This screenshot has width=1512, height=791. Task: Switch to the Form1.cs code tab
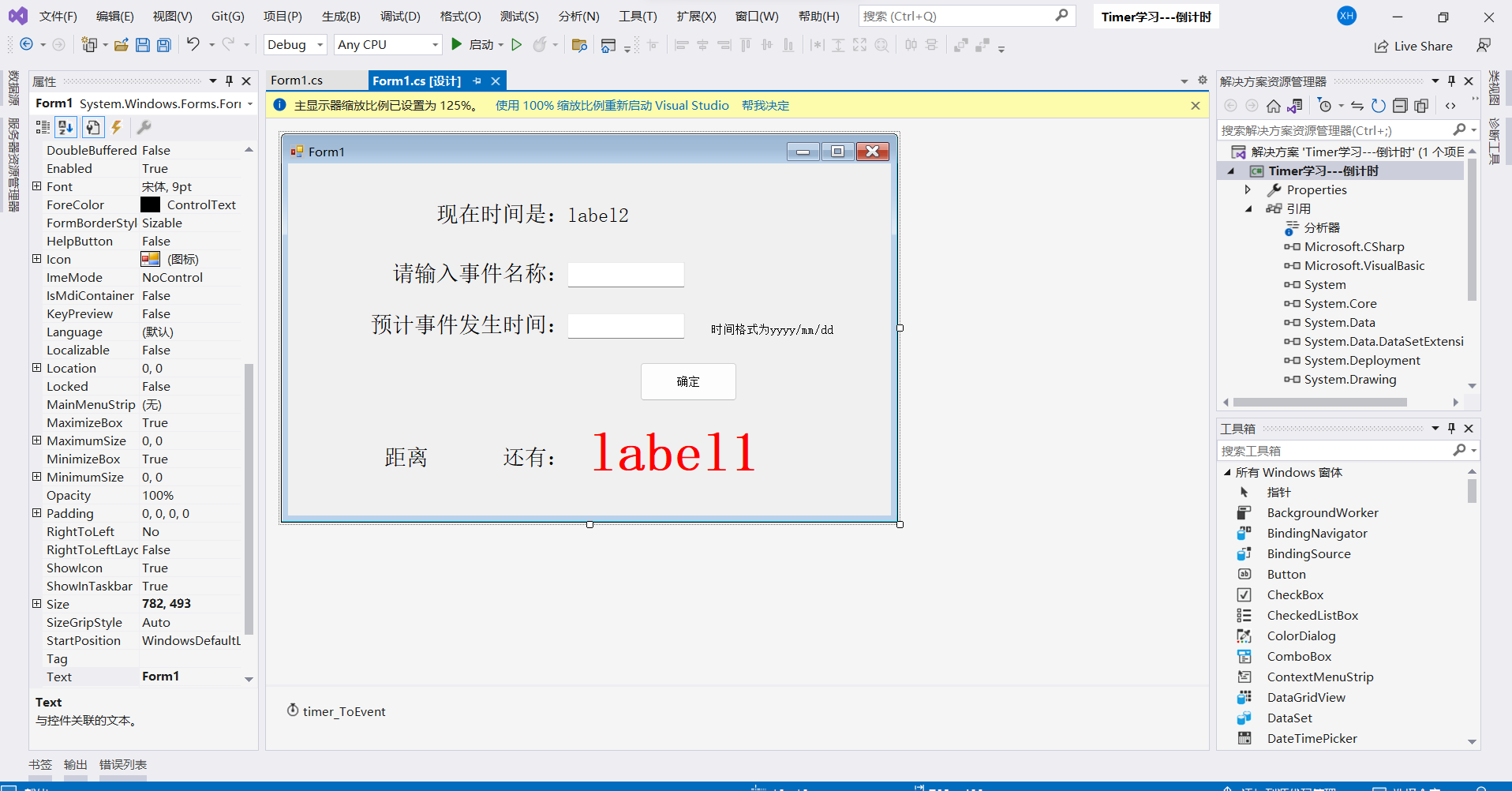click(296, 80)
